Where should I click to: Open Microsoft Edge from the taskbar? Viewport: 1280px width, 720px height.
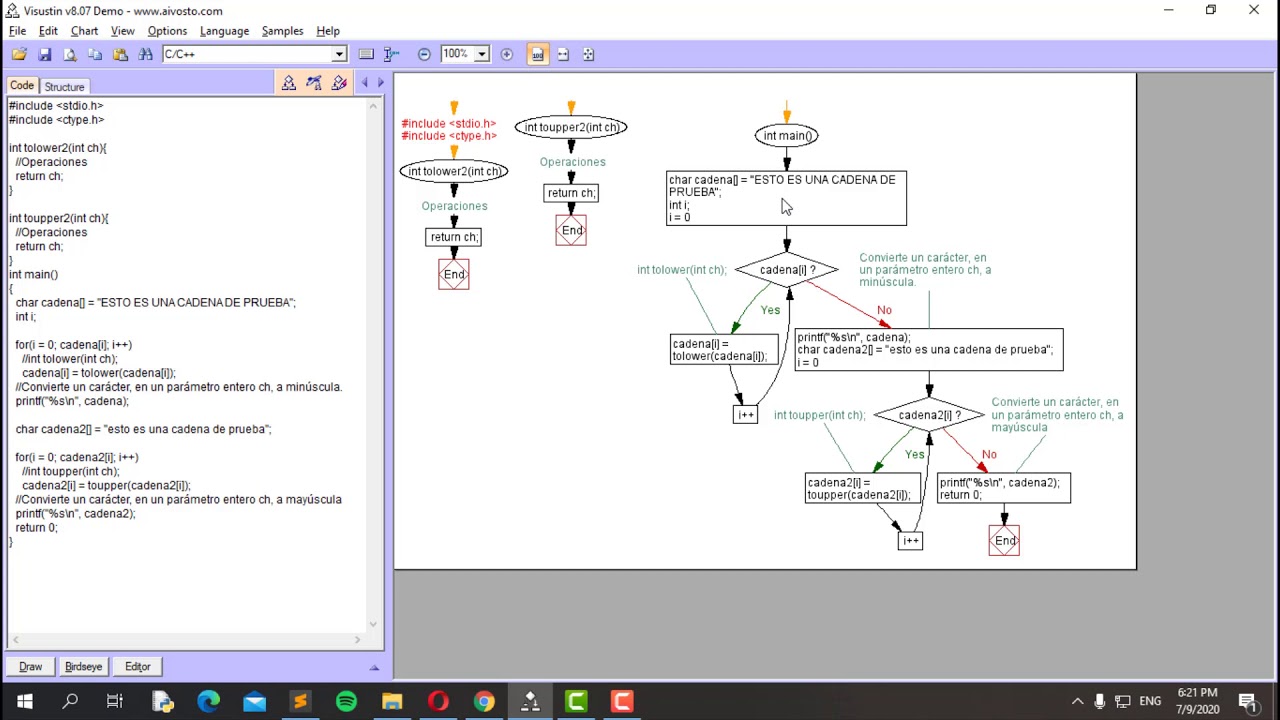click(208, 701)
